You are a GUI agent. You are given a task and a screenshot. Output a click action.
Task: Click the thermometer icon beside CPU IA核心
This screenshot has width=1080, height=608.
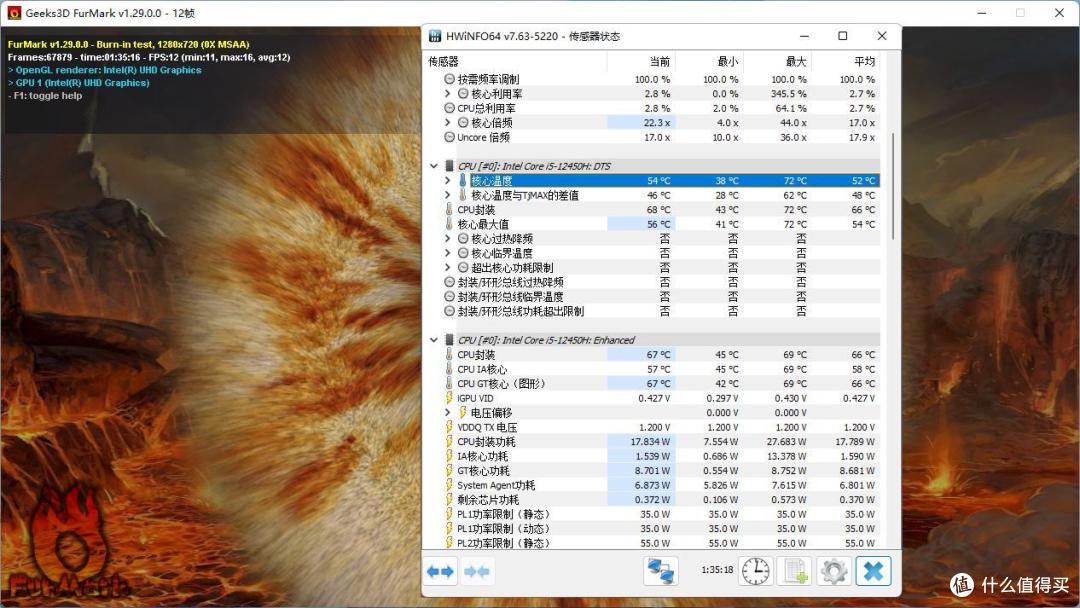(449, 369)
